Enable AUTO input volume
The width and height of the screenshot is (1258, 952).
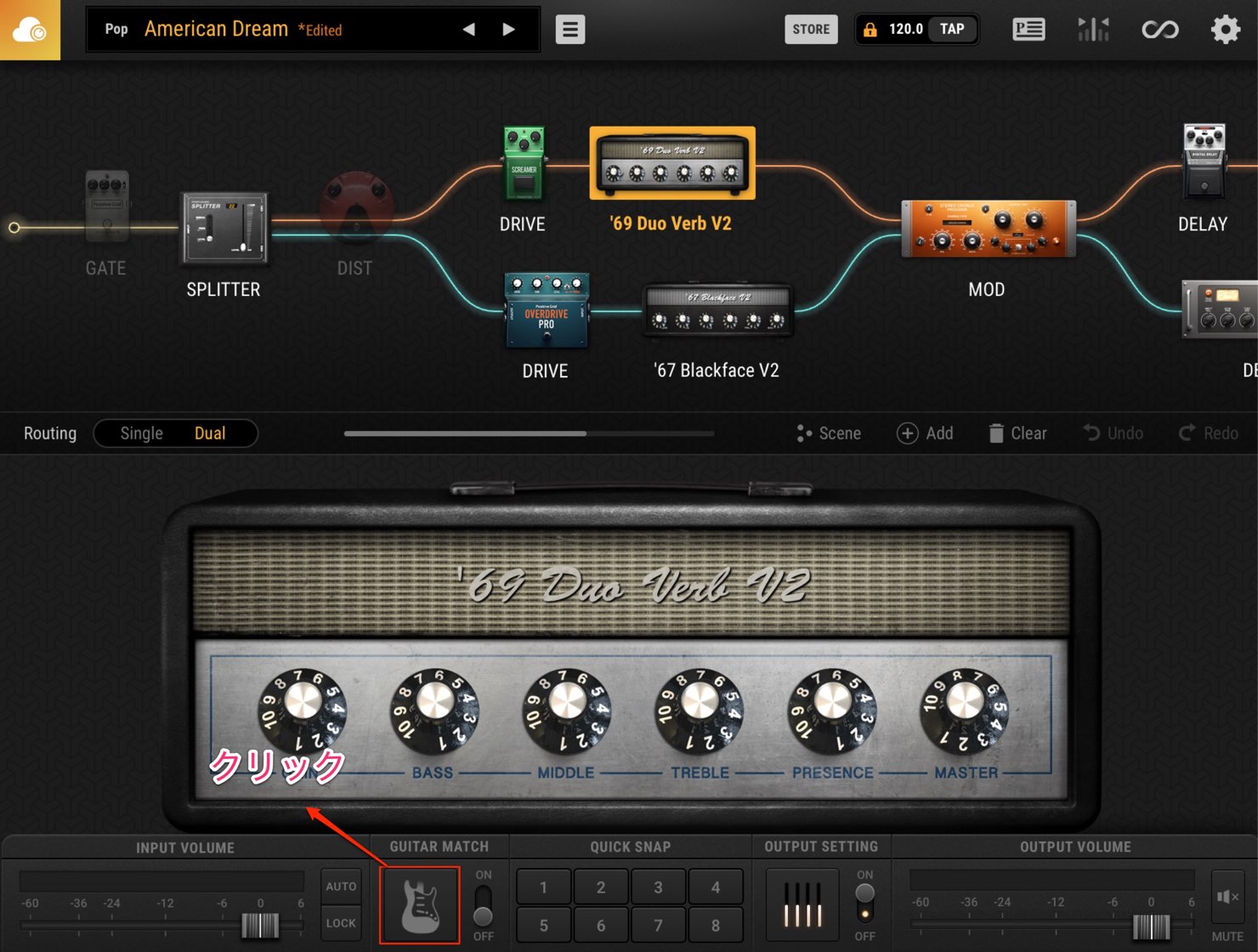coord(341,886)
